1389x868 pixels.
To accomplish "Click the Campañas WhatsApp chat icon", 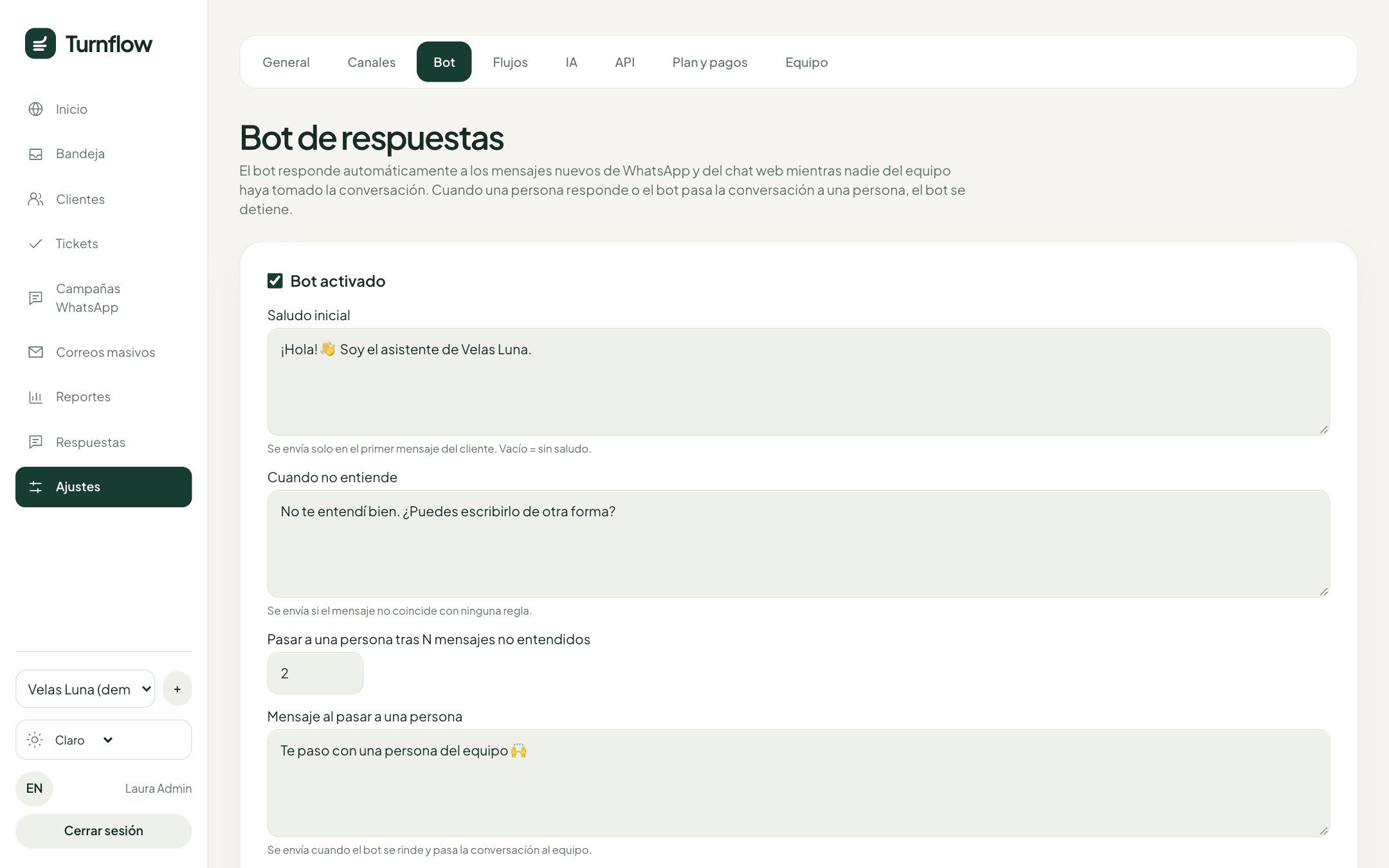I will (x=36, y=298).
